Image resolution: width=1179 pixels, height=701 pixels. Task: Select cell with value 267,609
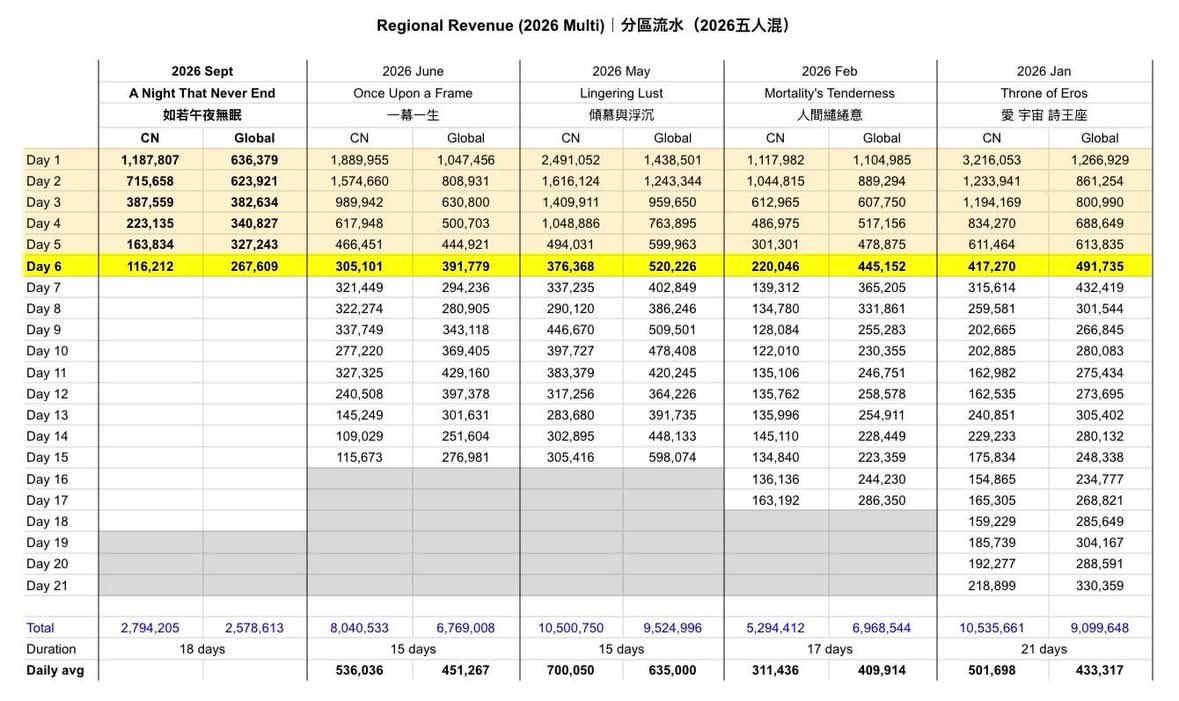click(254, 266)
